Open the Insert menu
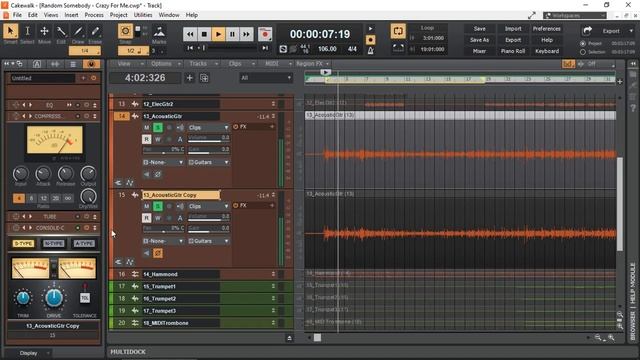Viewport: 640px width, 360px height. [x=71, y=15]
